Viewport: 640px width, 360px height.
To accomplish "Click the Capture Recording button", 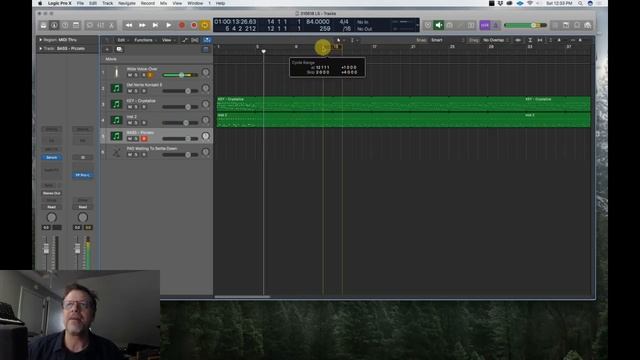I will point(194,25).
